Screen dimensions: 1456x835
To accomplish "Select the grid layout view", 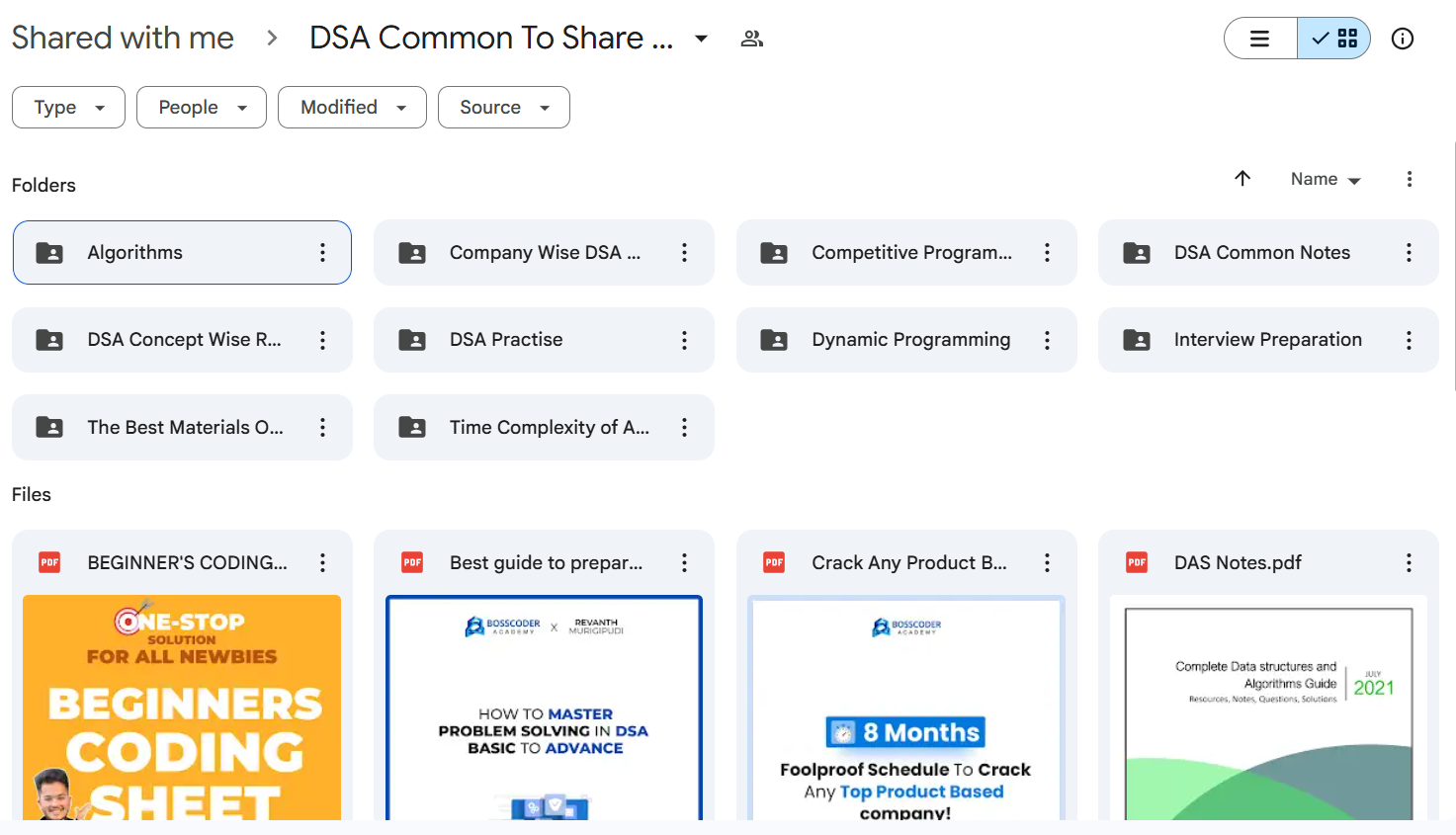I will (1334, 39).
